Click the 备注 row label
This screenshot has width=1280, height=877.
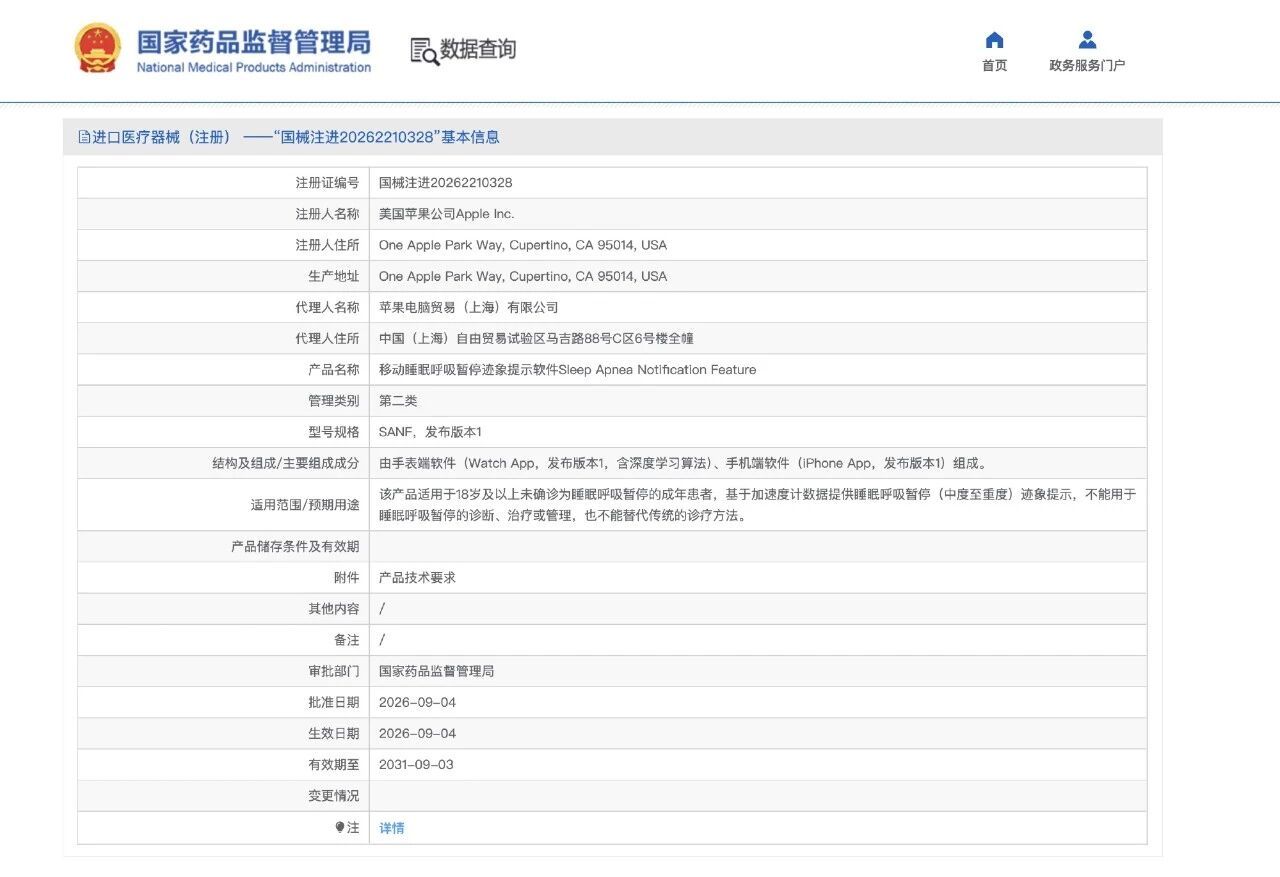pyautogui.click(x=346, y=640)
